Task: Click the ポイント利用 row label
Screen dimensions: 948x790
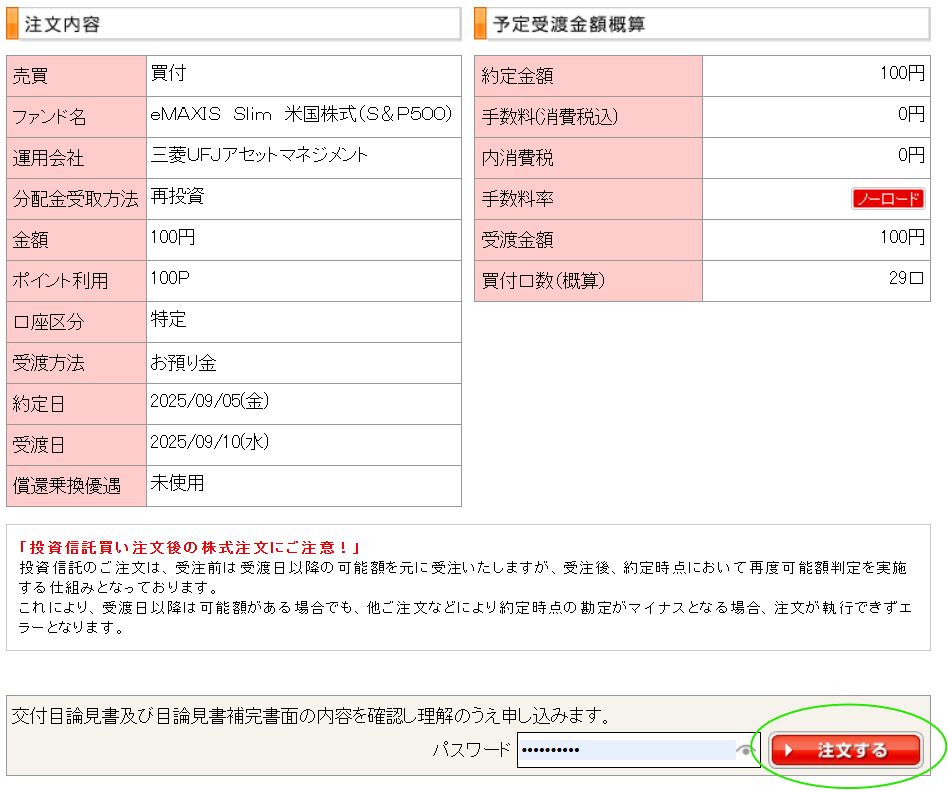Action: click(60, 281)
